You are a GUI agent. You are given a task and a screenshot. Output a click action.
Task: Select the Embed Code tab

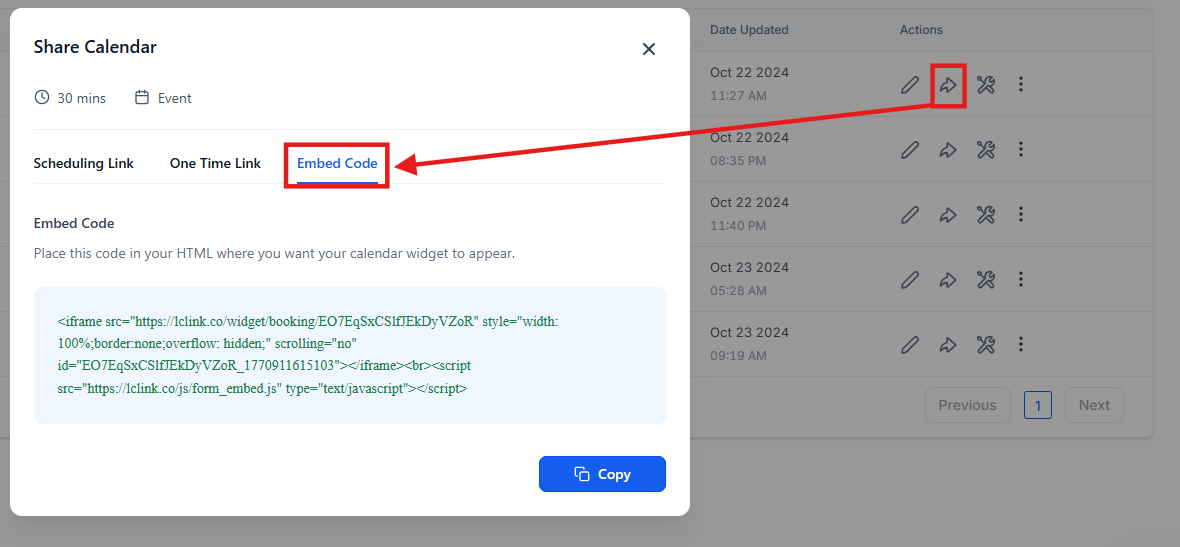[337, 163]
